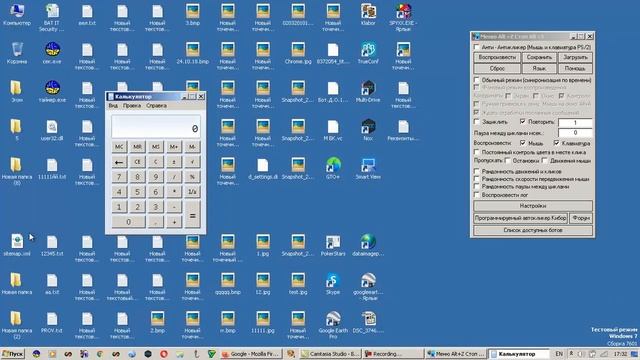The height and width of the screenshot is (360, 640).
Task: Switch to Recording... taskbar item
Action: [393, 354]
